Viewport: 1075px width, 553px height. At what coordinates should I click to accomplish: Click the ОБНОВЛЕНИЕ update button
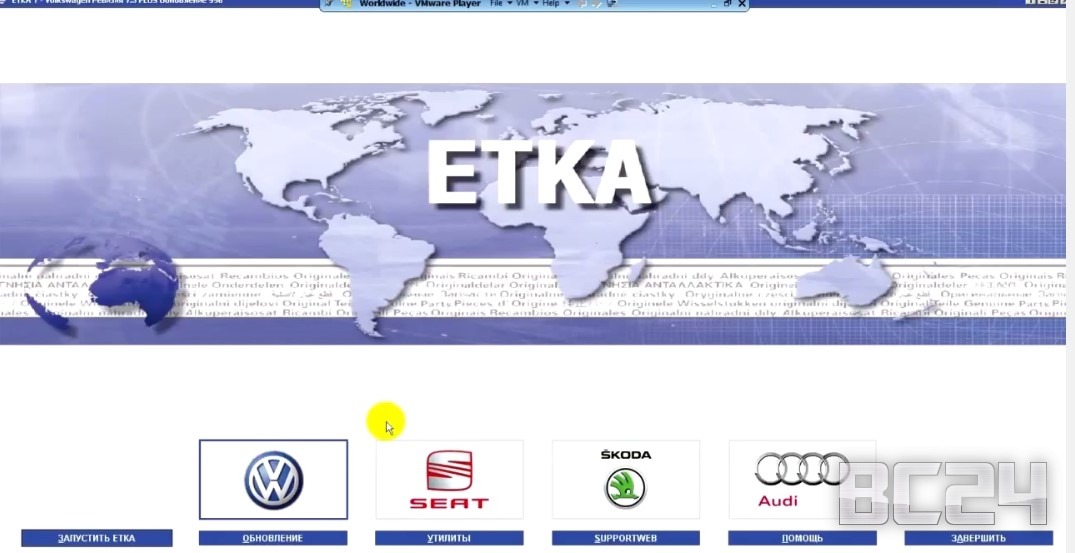[273, 538]
